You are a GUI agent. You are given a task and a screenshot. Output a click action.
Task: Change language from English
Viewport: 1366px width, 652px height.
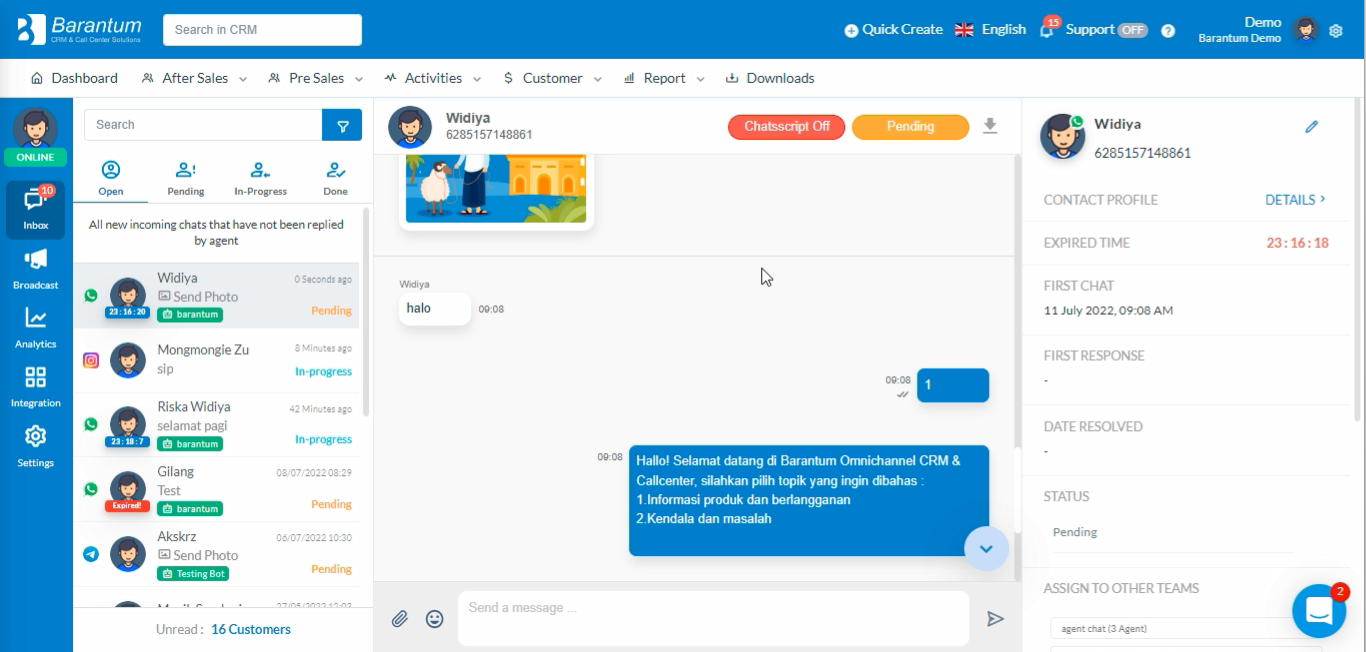click(990, 30)
